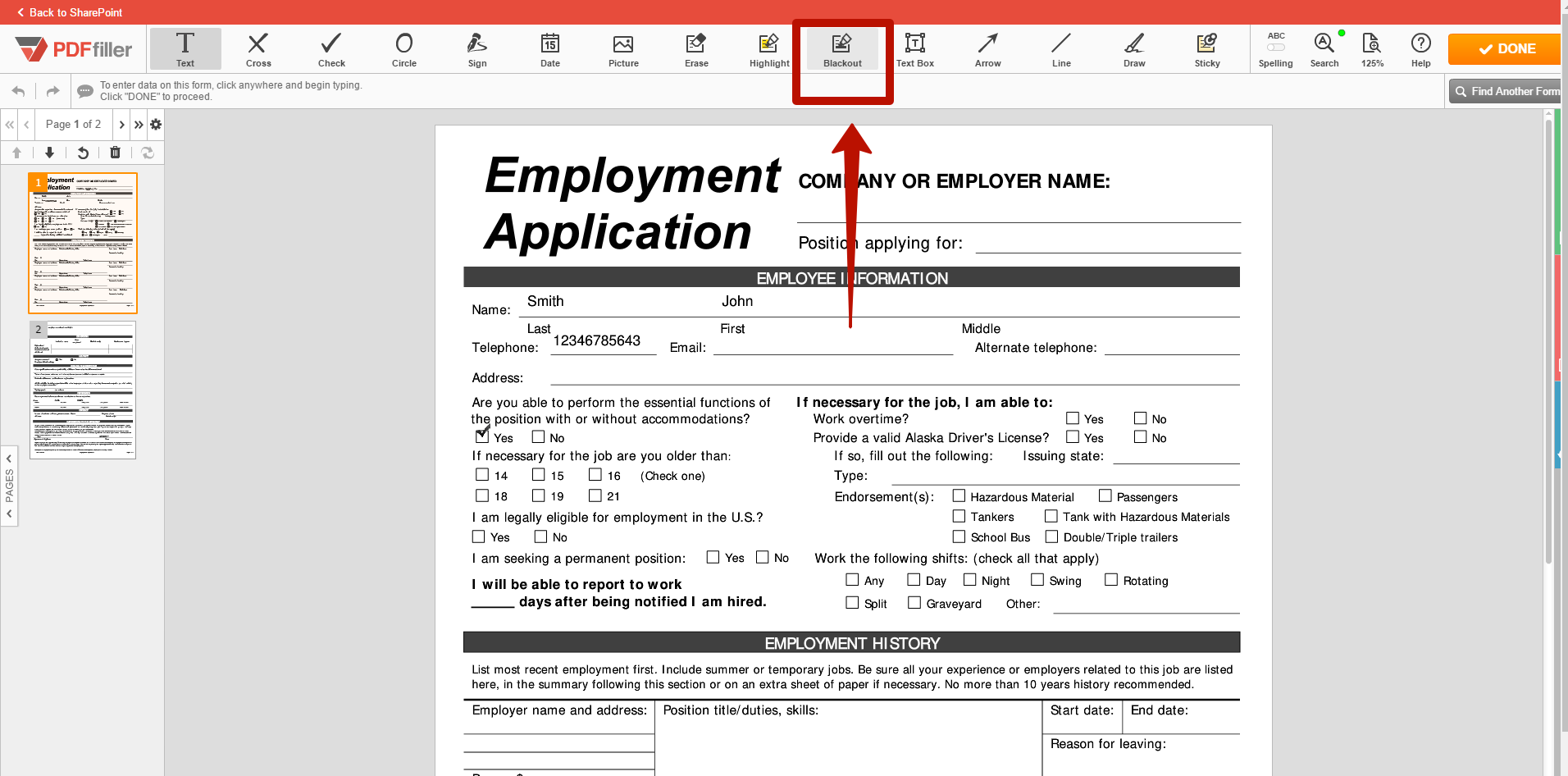Select the Text Box tool

coord(915,49)
